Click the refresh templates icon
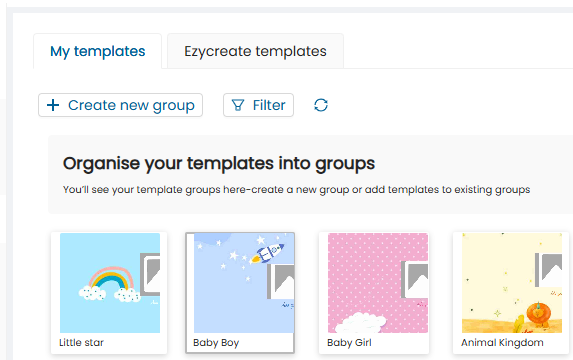The height and width of the screenshot is (360, 573). pyautogui.click(x=321, y=105)
